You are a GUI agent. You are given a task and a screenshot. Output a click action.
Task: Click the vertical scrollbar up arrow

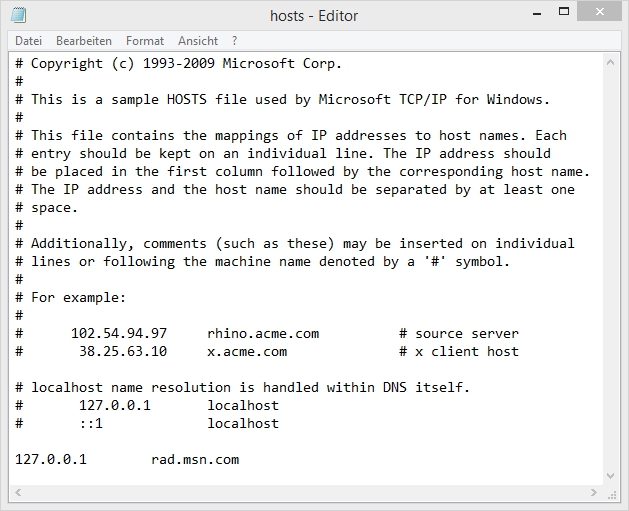point(612,62)
